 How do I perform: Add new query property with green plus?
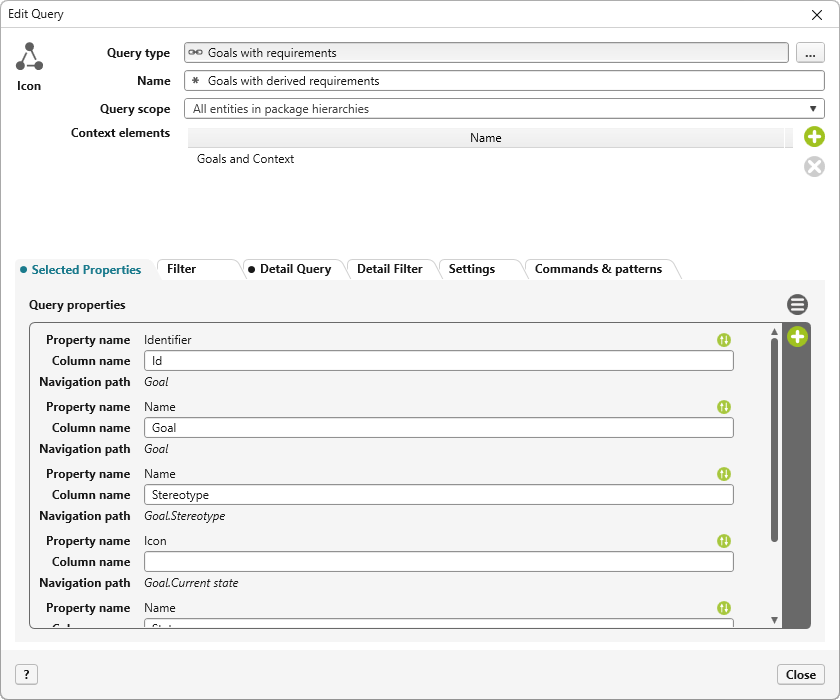pos(797,337)
